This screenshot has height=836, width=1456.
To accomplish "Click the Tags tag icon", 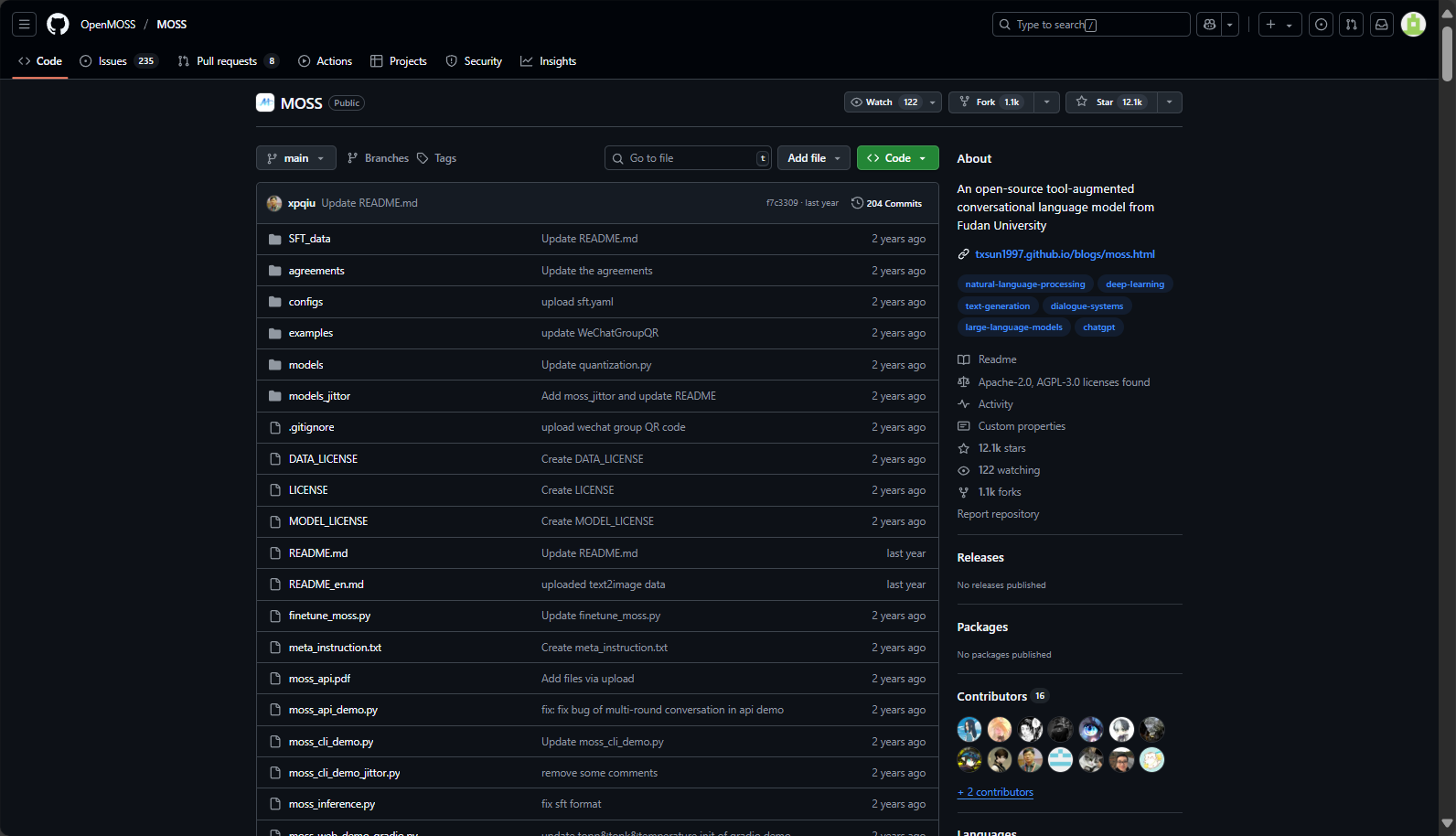I will [423, 158].
